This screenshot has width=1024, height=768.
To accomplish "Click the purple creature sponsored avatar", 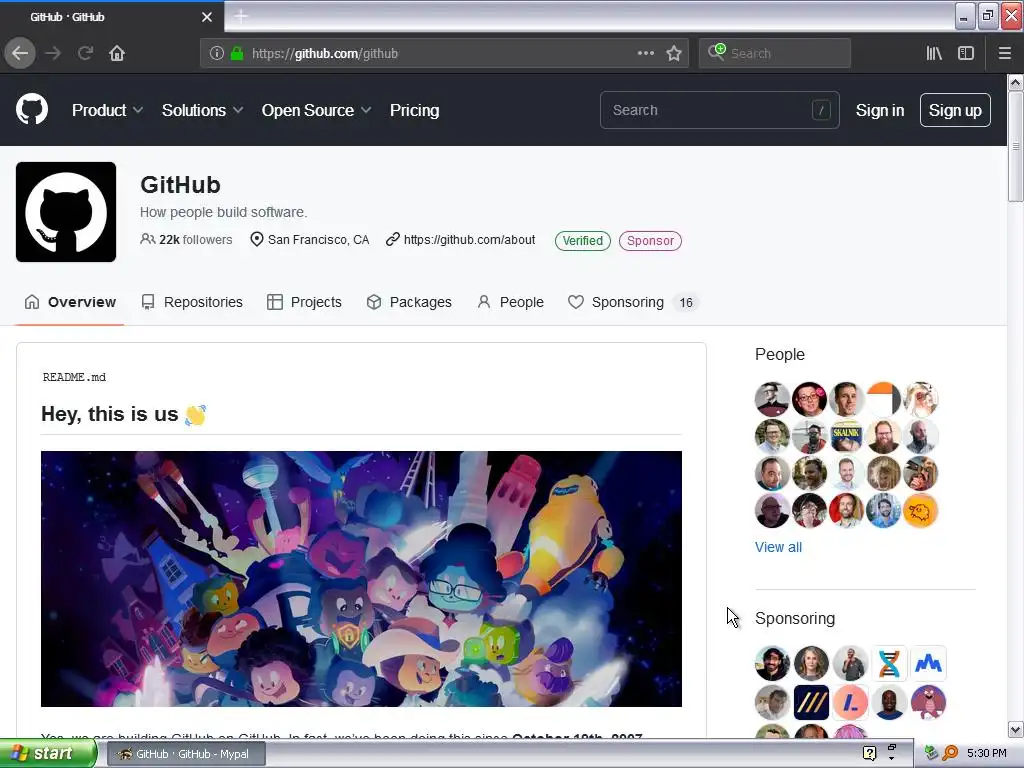I will click(928, 702).
